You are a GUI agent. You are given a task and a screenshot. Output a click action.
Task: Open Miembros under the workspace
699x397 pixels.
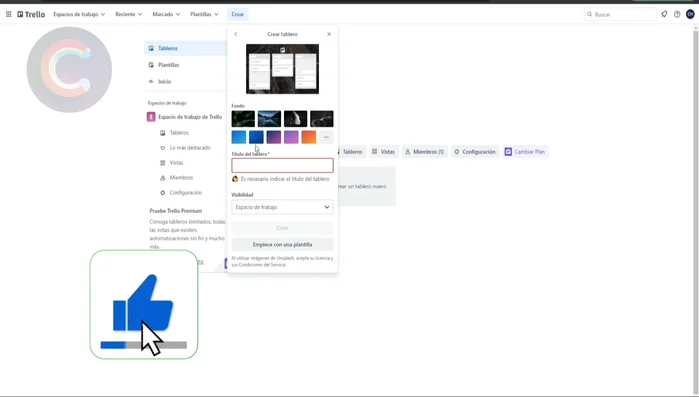[181, 178]
